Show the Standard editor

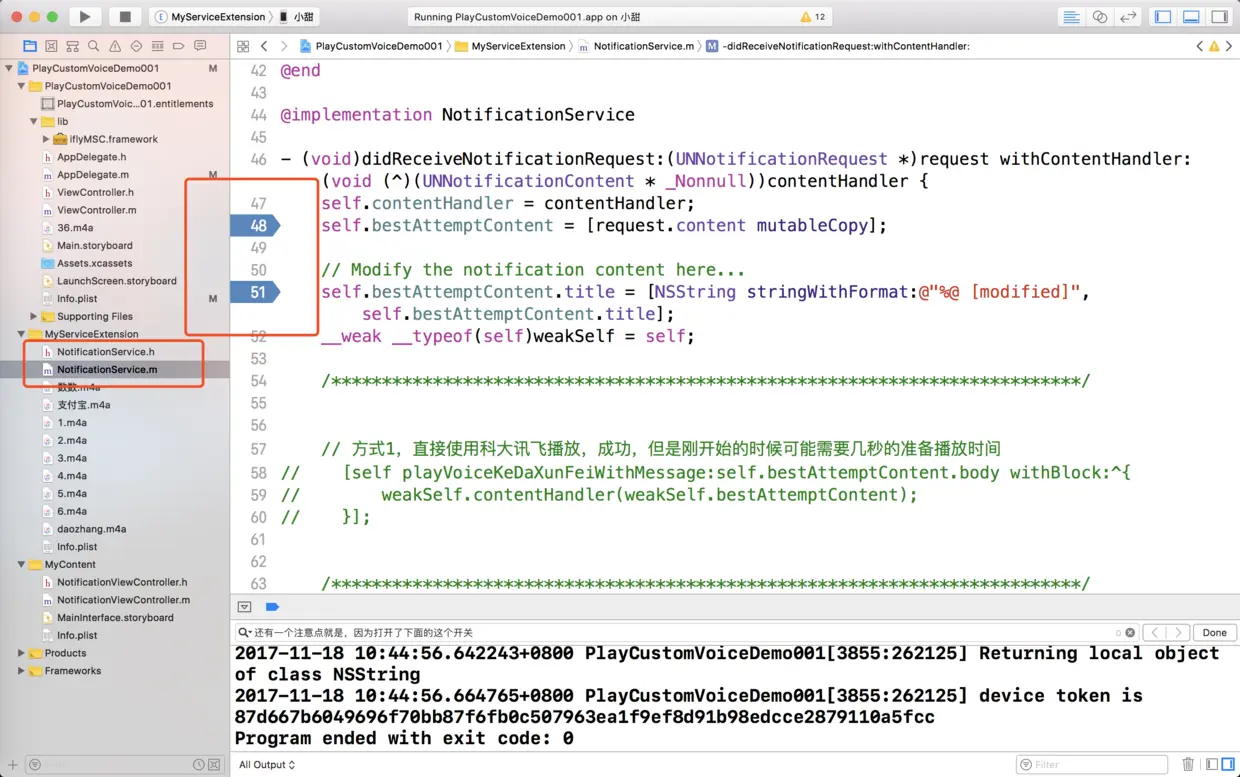tap(1071, 17)
